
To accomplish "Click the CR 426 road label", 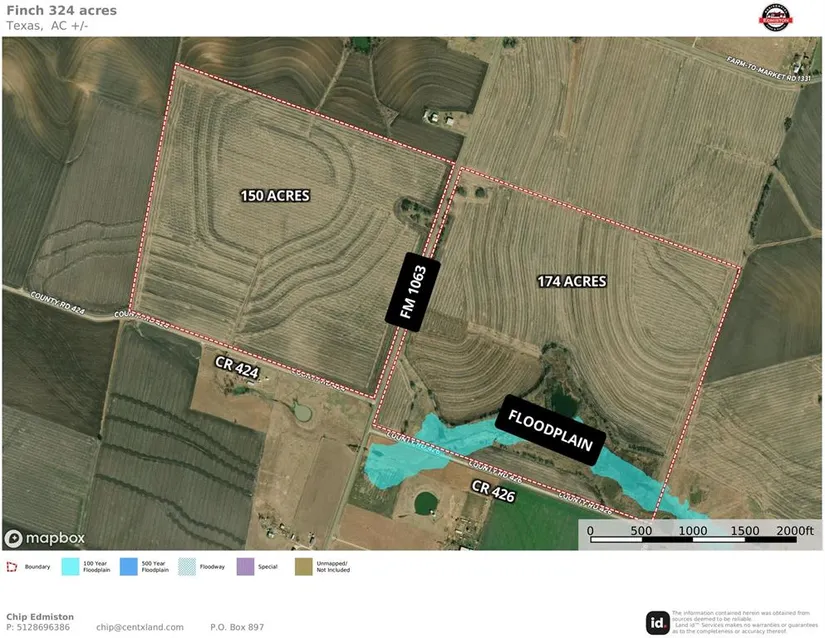I will (492, 487).
